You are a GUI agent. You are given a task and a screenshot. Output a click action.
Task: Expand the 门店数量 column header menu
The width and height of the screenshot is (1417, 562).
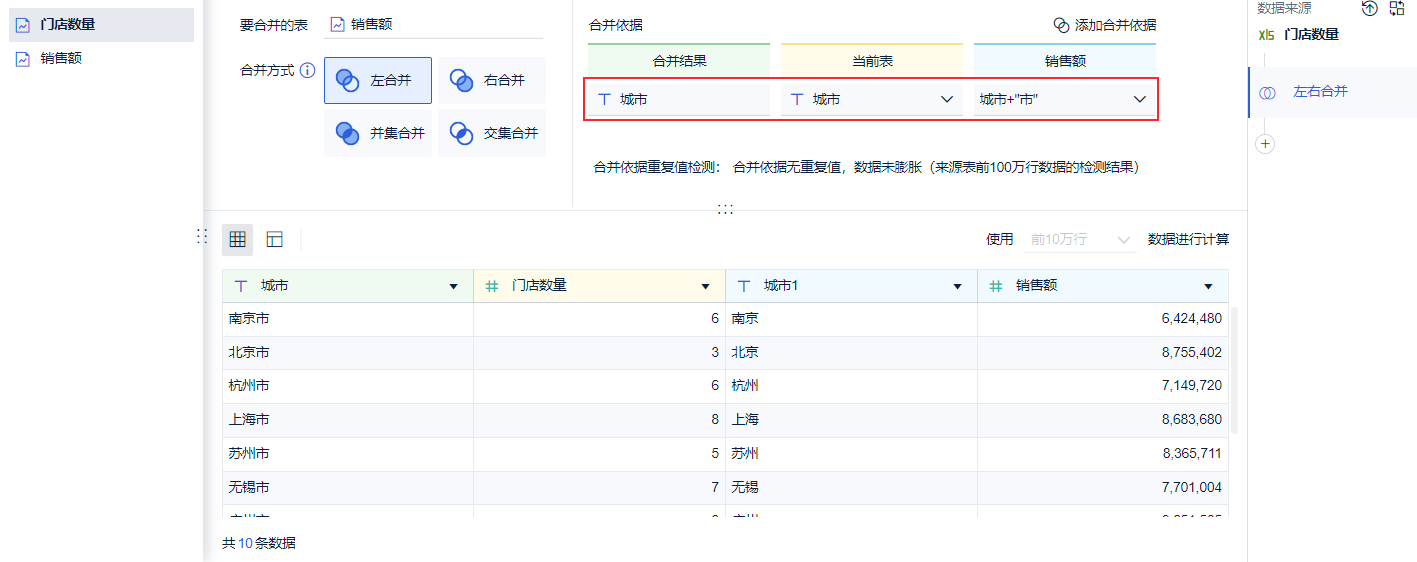[705, 287]
